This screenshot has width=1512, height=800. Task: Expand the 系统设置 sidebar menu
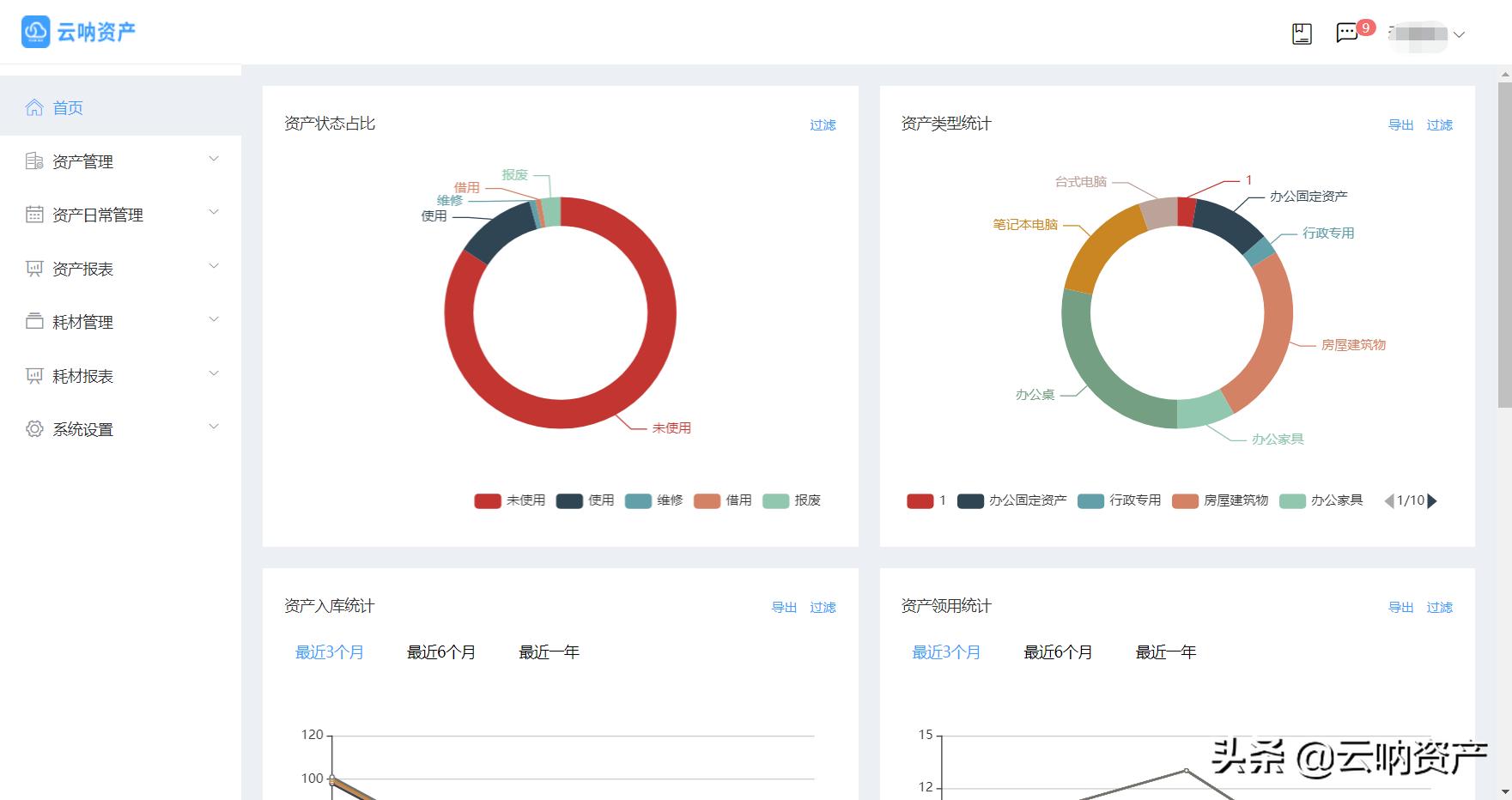213,427
